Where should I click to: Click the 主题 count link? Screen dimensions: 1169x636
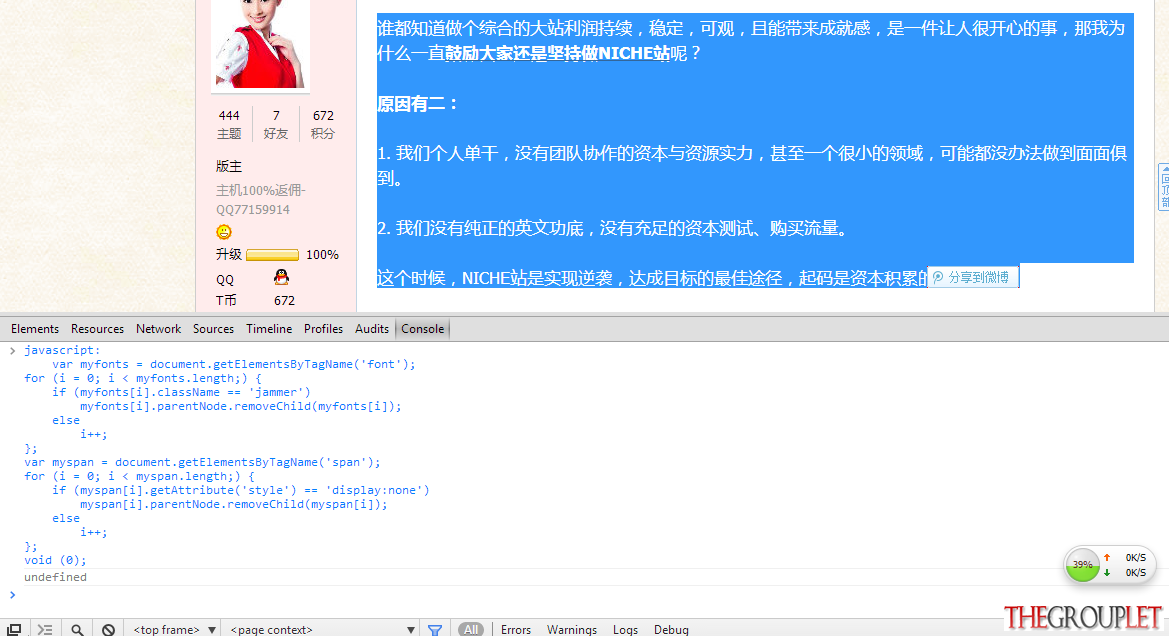pos(229,125)
